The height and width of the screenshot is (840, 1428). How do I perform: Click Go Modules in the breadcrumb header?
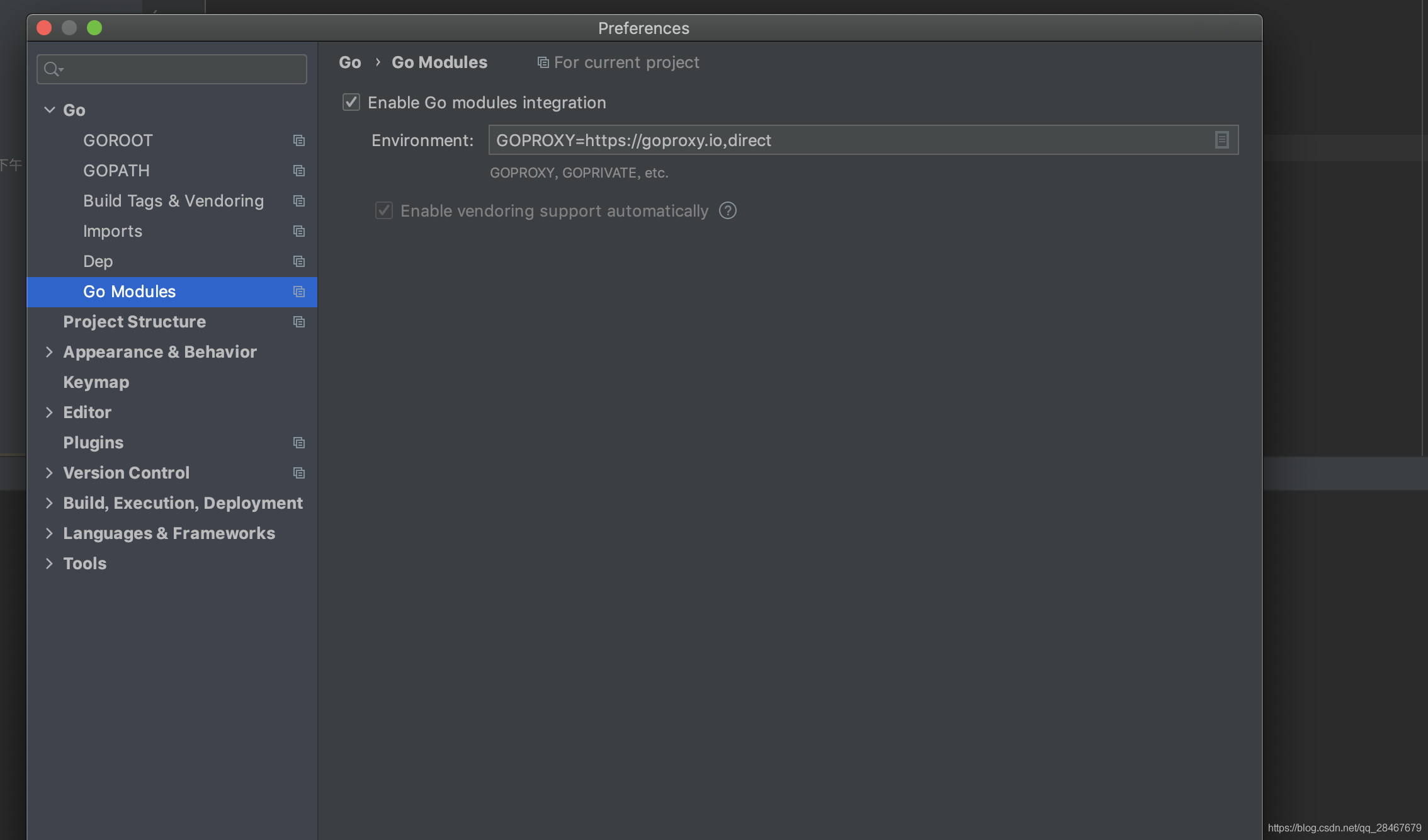pyautogui.click(x=439, y=62)
